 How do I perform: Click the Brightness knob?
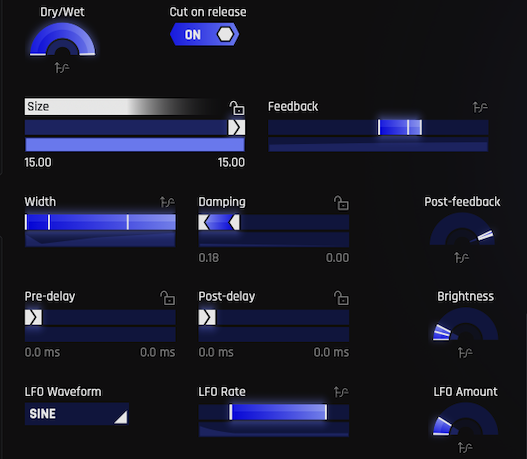pos(465,324)
